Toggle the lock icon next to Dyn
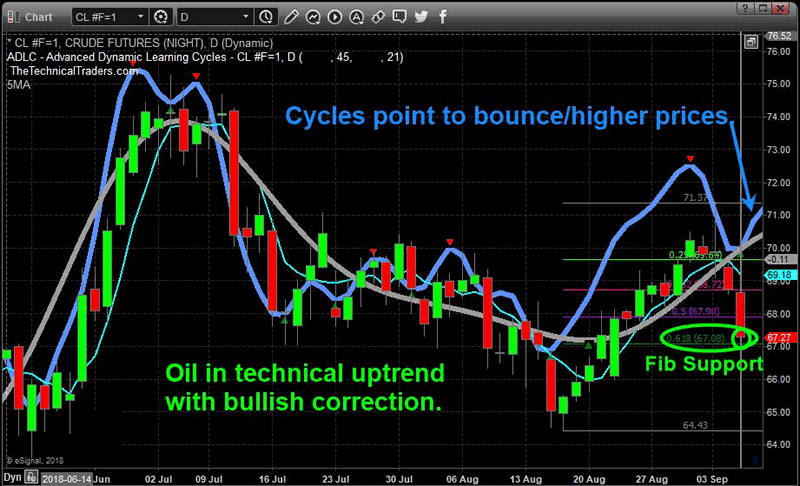 (31, 477)
